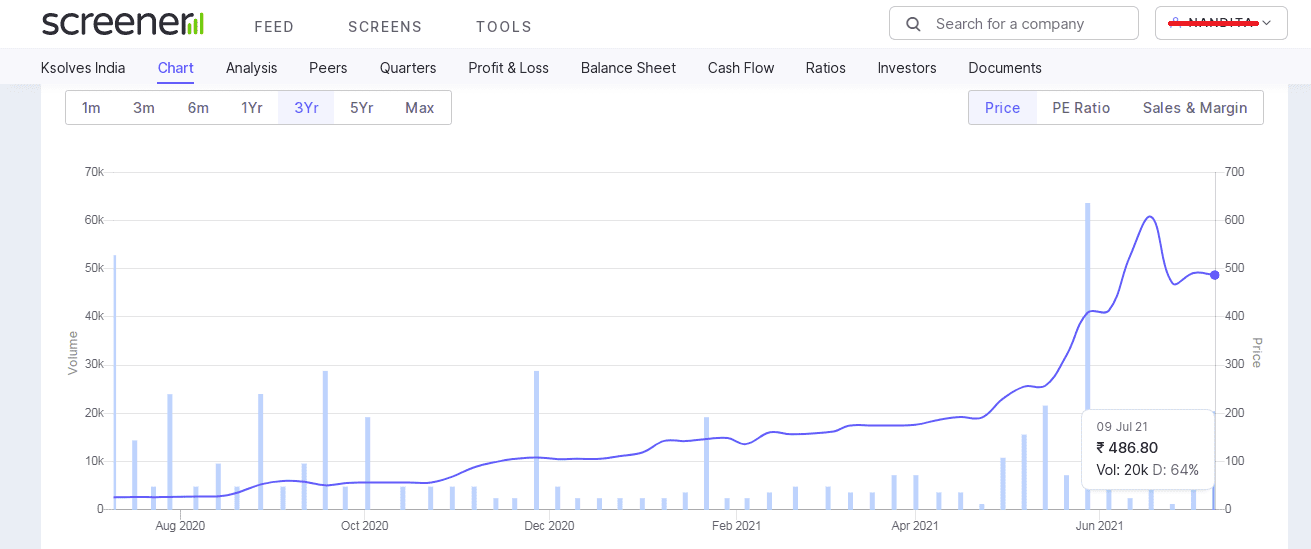This screenshot has height=549, width=1311.
Task: Switch to the Quarters tab
Action: [408, 68]
